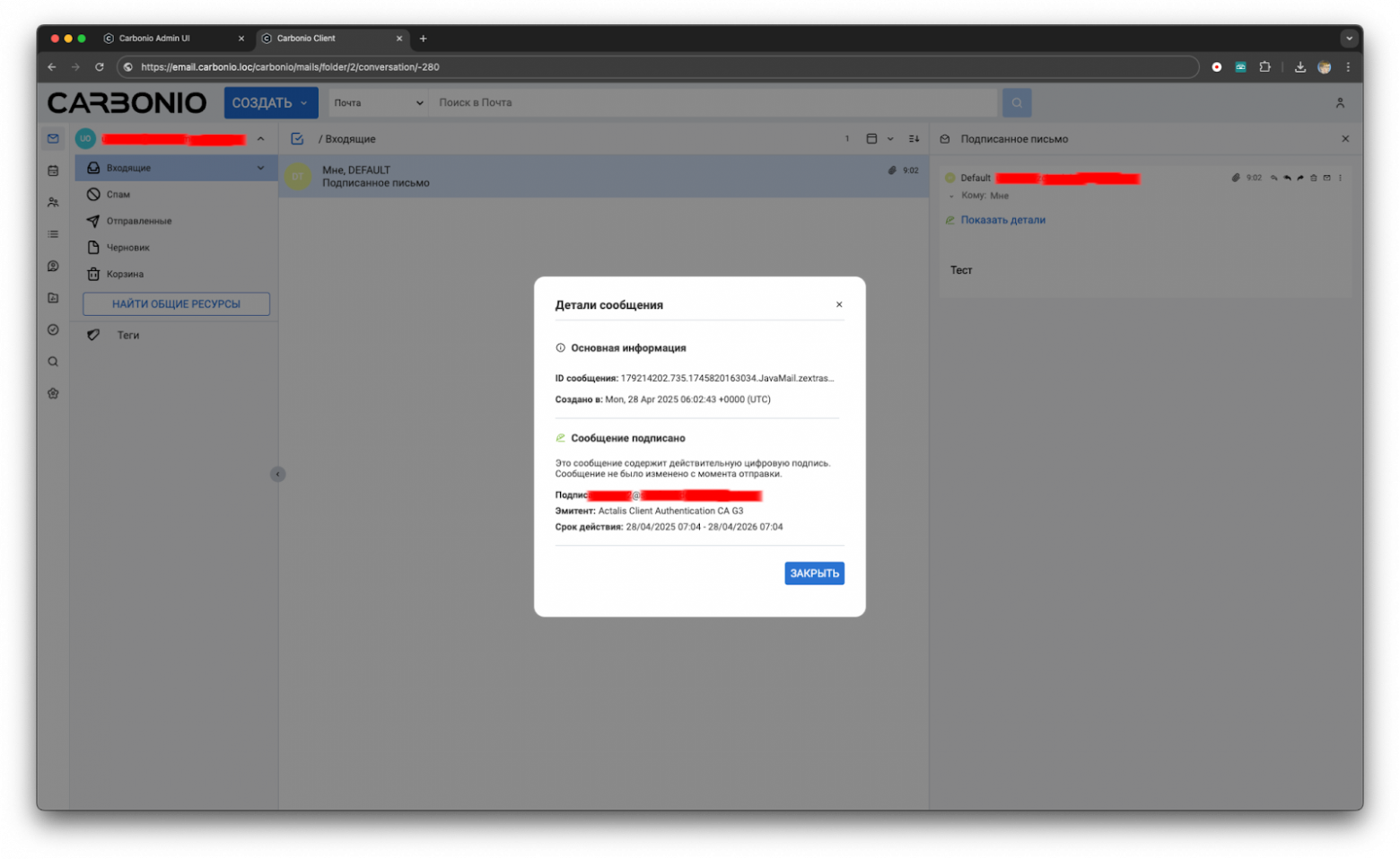Click the Показать детали link

click(x=1002, y=220)
